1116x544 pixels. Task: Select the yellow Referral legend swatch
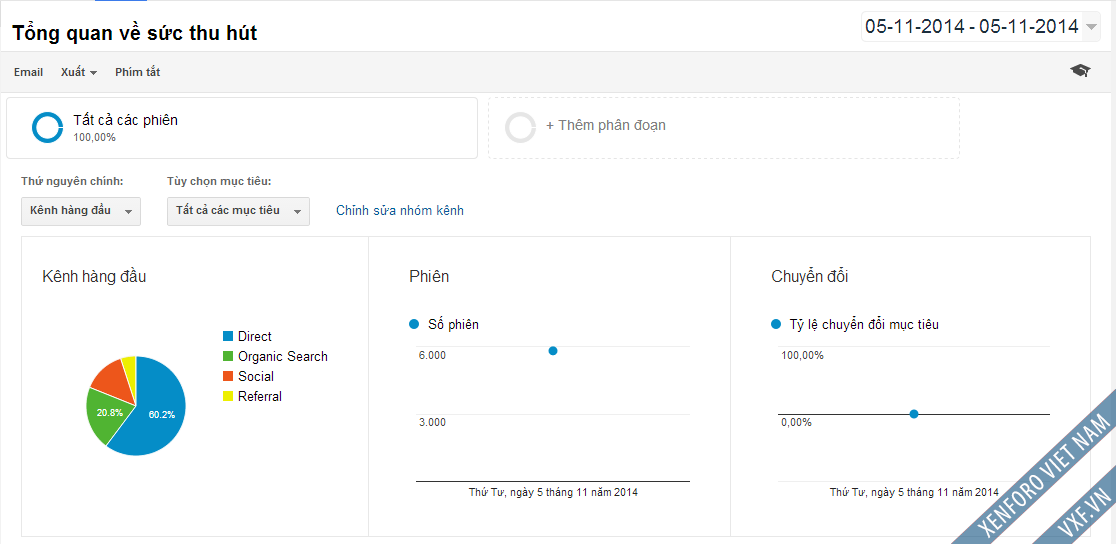228,397
